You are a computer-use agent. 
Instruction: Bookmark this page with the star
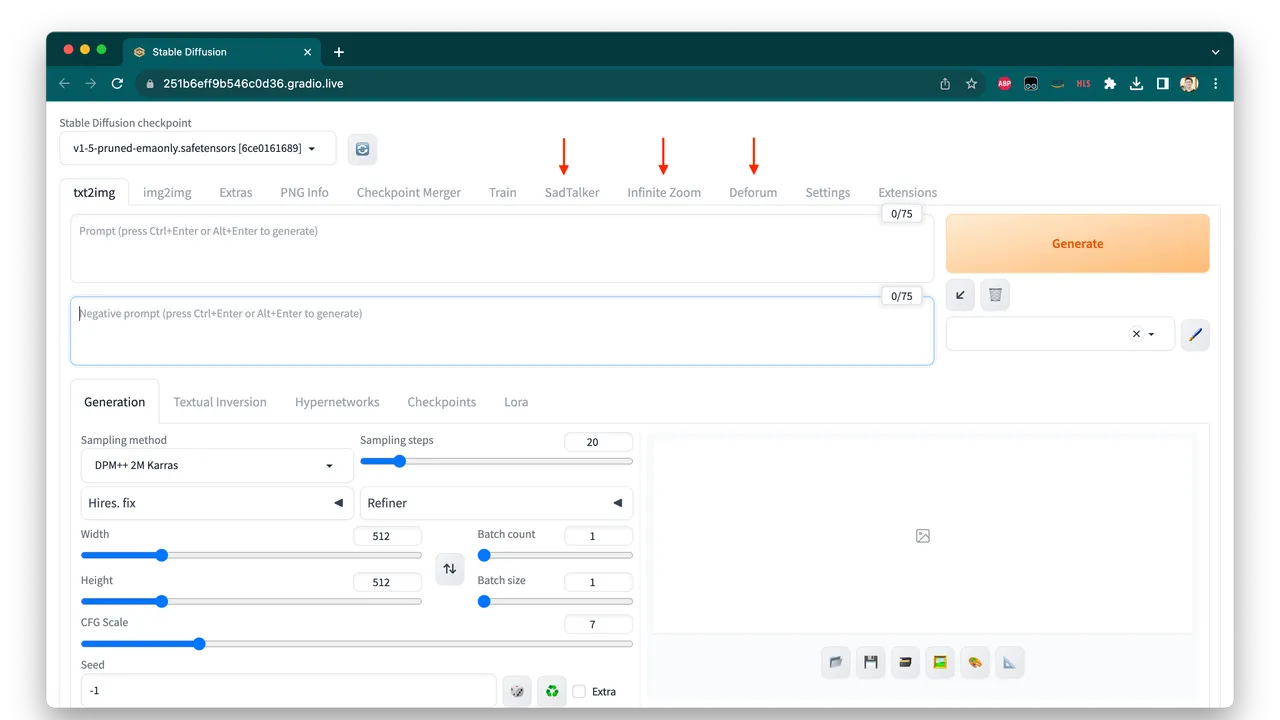(971, 84)
